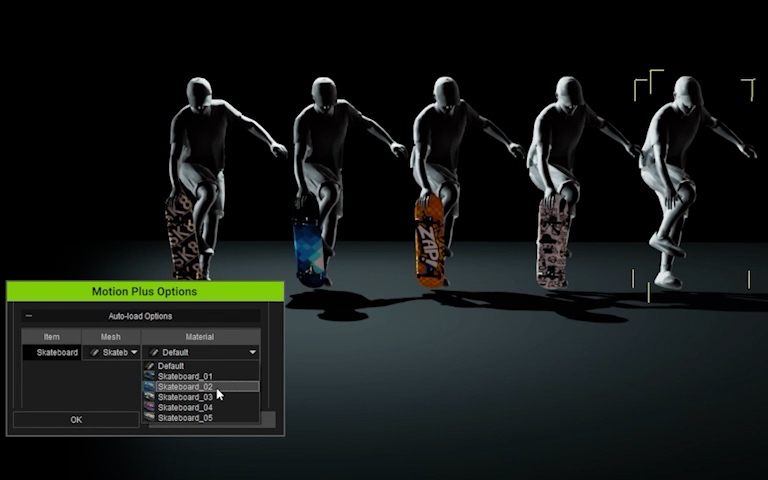Click the Default entry skateboard icon
Viewport: 768px width, 480px height.
click(x=150, y=366)
